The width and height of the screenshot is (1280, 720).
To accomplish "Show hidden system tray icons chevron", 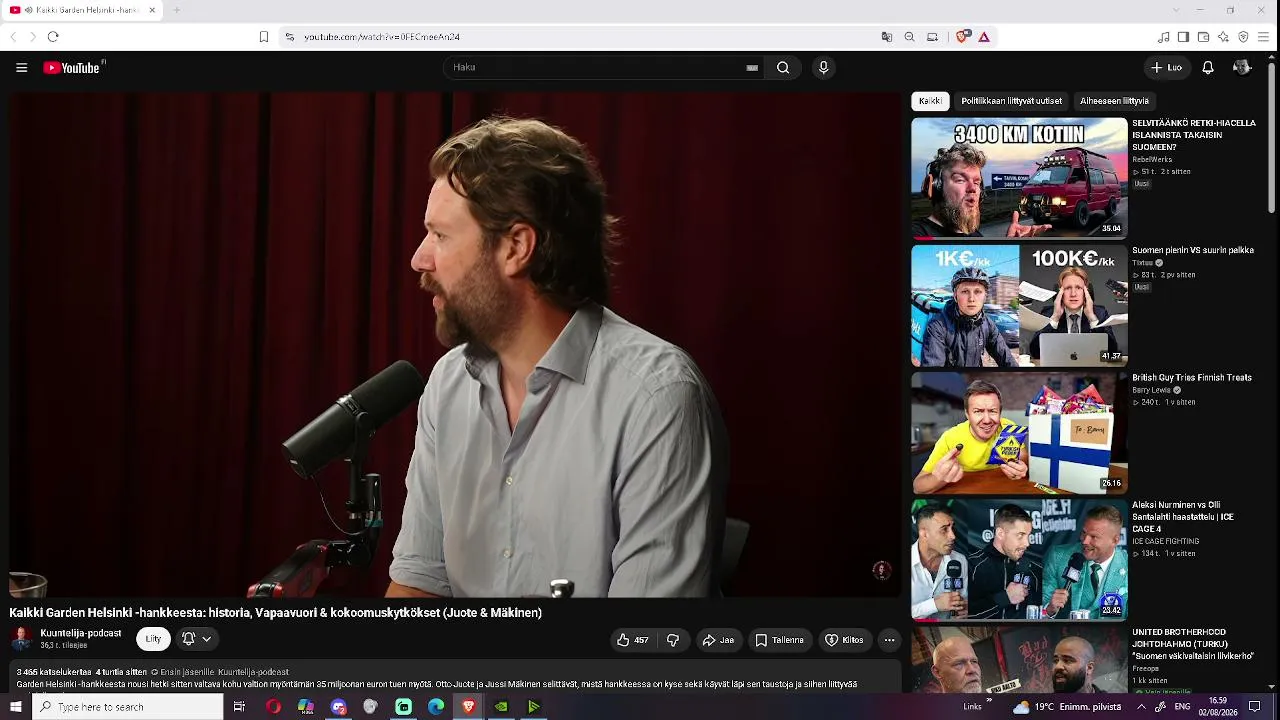I will click(x=1141, y=707).
